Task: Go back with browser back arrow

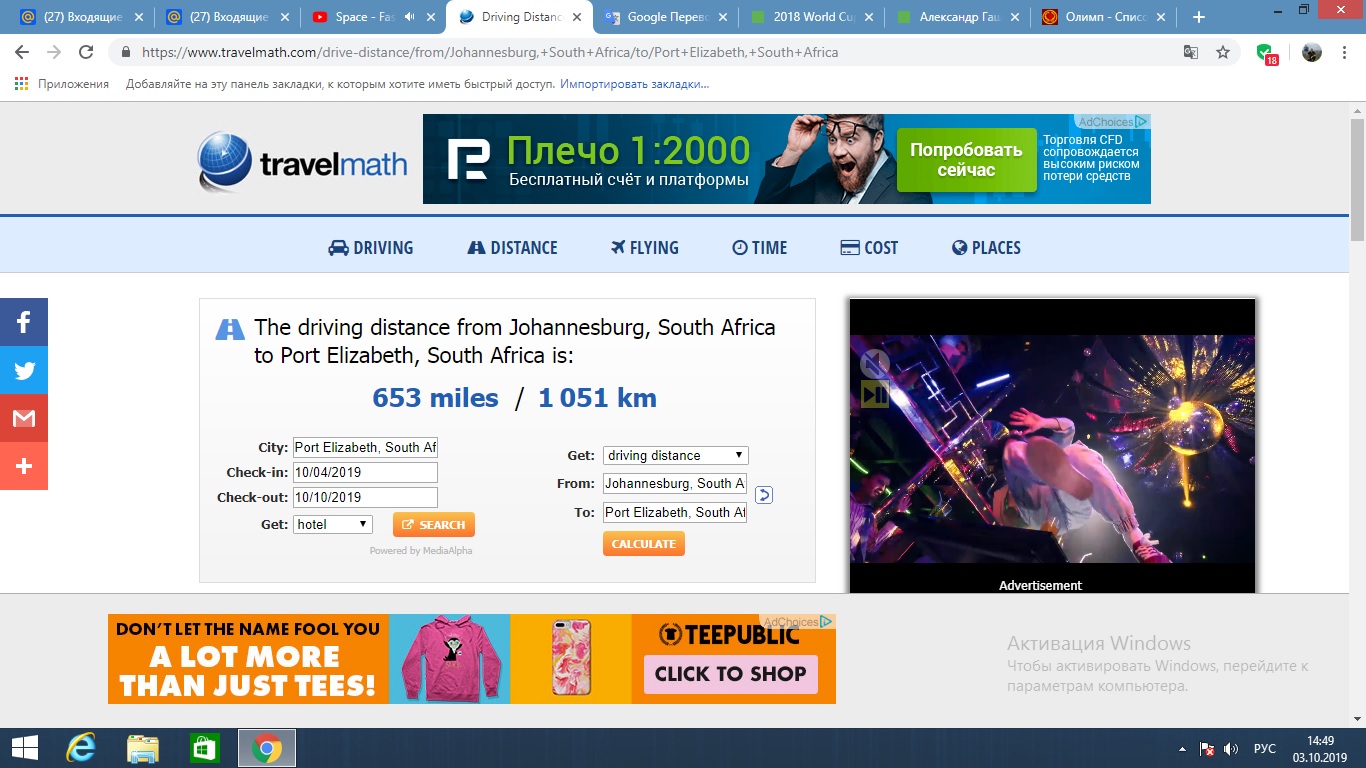Action: 22,52
